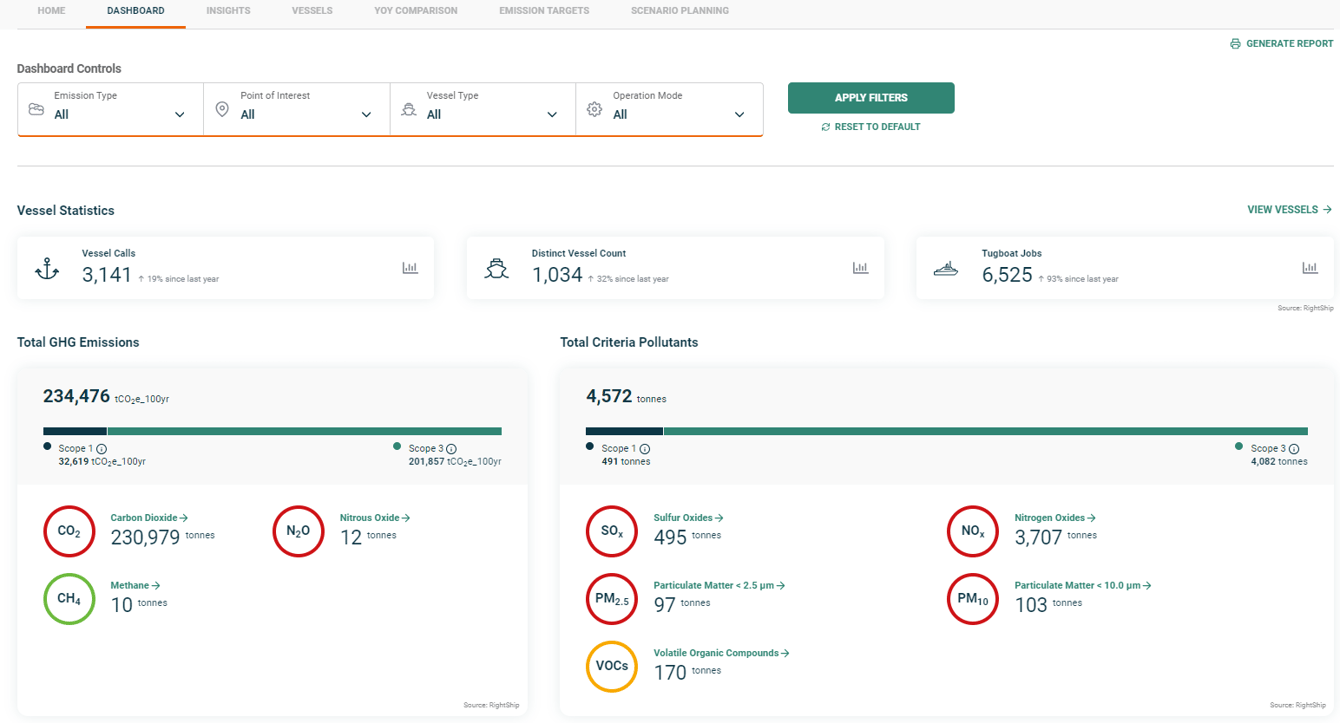
Task: Open the Operation Mode dropdown
Action: (740, 113)
